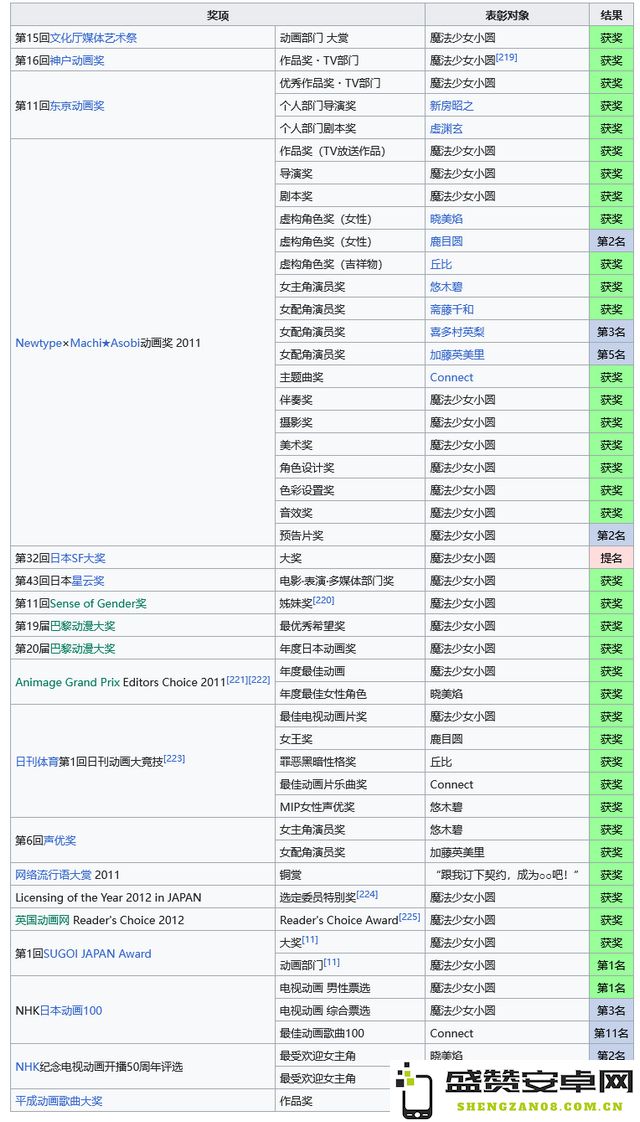640x1122 pixels.
Task: Select the 罪恶黑暗性格奖 cell
Action: pos(350,762)
